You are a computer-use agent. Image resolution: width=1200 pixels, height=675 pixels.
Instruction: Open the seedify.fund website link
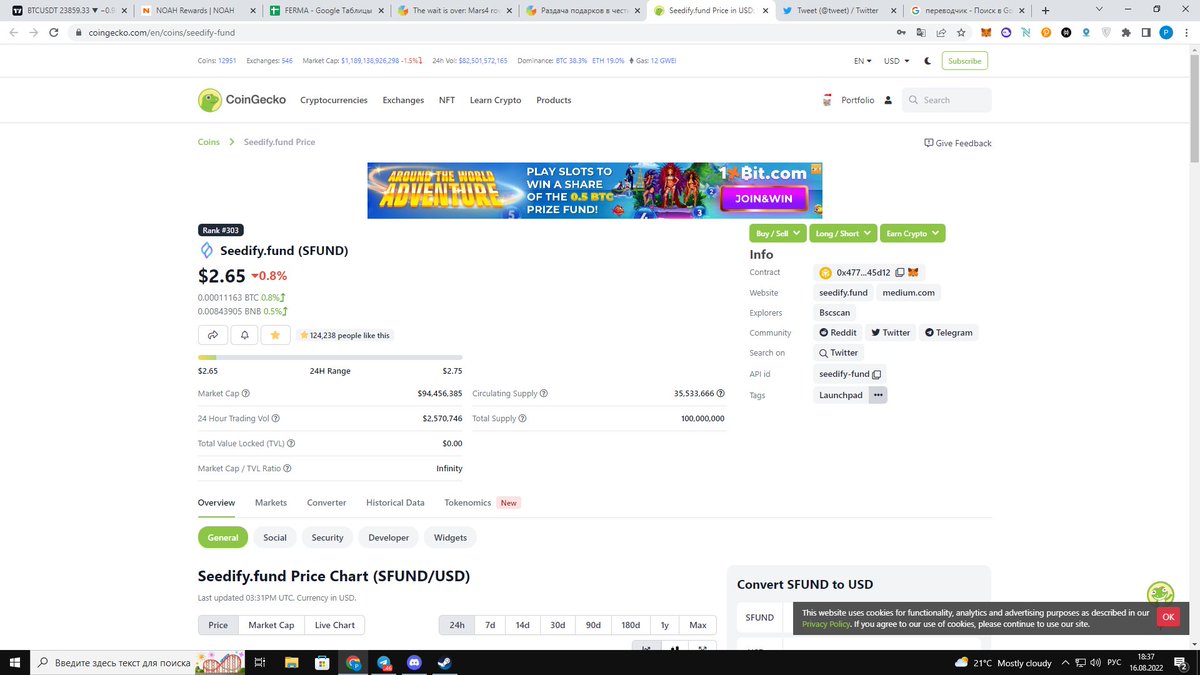(x=844, y=293)
